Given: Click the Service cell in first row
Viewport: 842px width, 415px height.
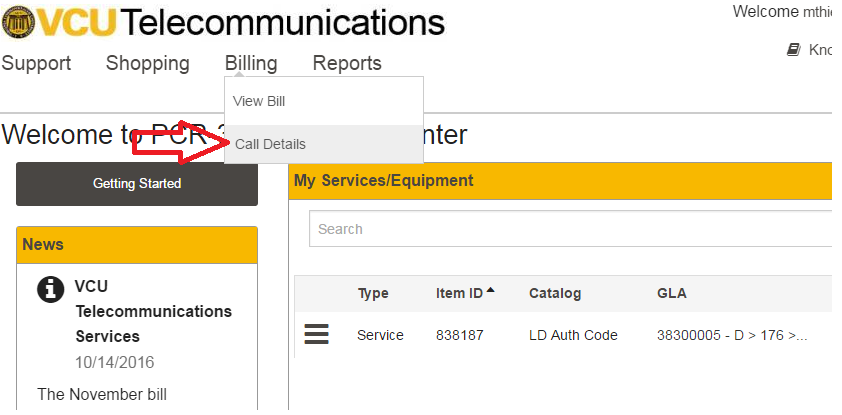Looking at the screenshot, I should [380, 335].
